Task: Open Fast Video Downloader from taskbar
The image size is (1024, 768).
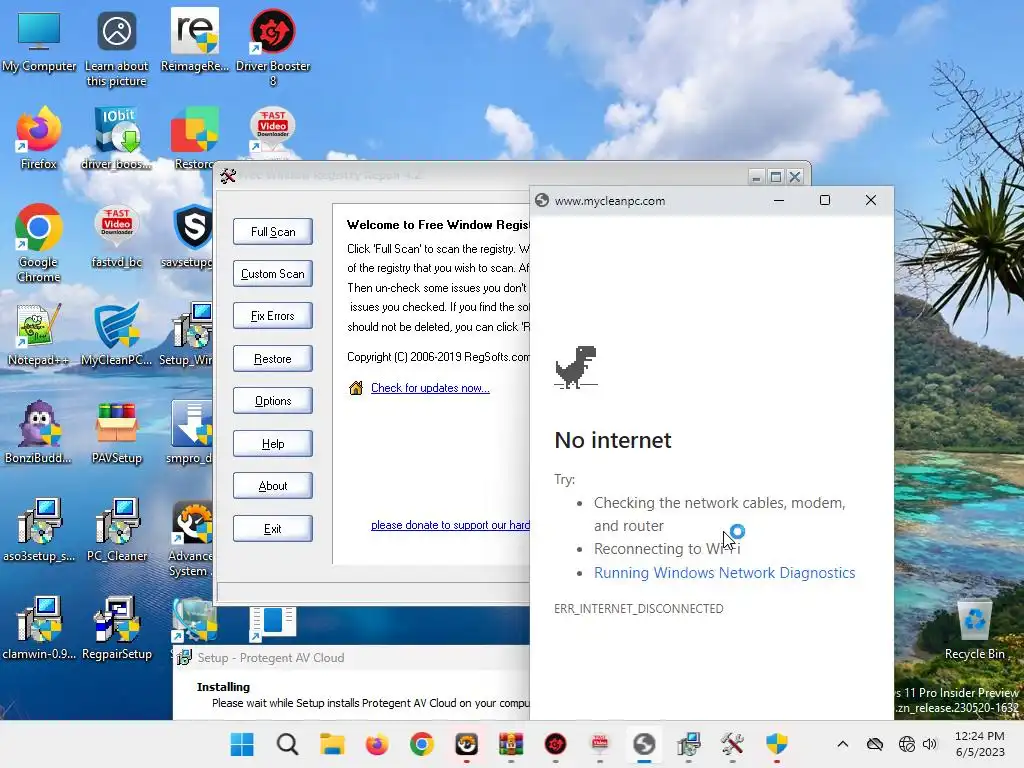Action: [600, 744]
